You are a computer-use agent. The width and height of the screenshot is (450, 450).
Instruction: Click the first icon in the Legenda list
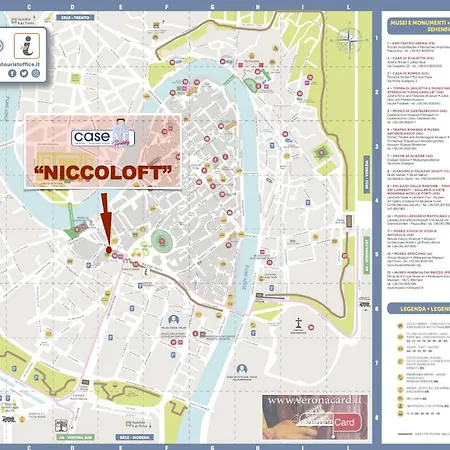pos(400,326)
